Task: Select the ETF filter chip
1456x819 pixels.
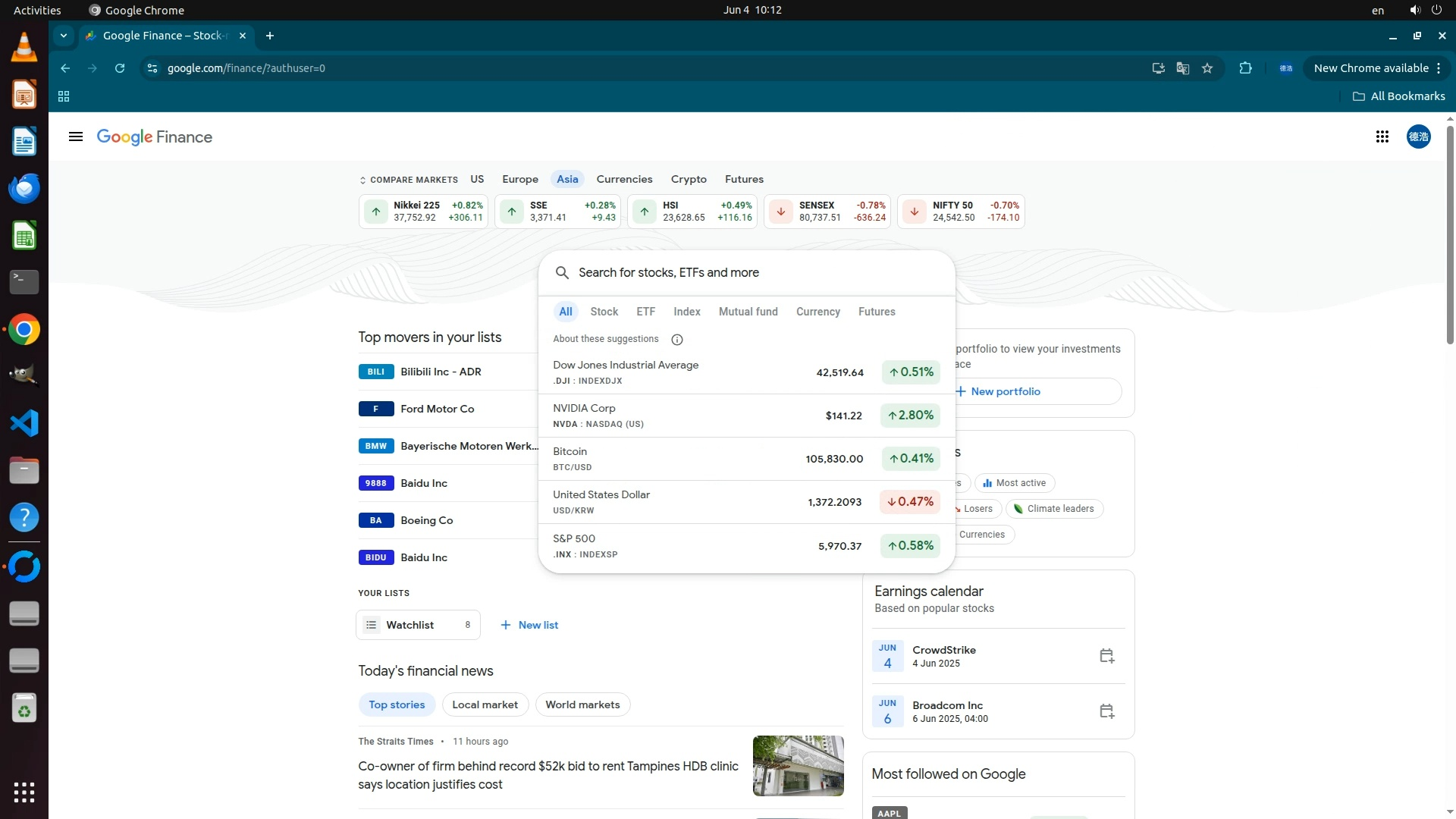Action: point(645,312)
